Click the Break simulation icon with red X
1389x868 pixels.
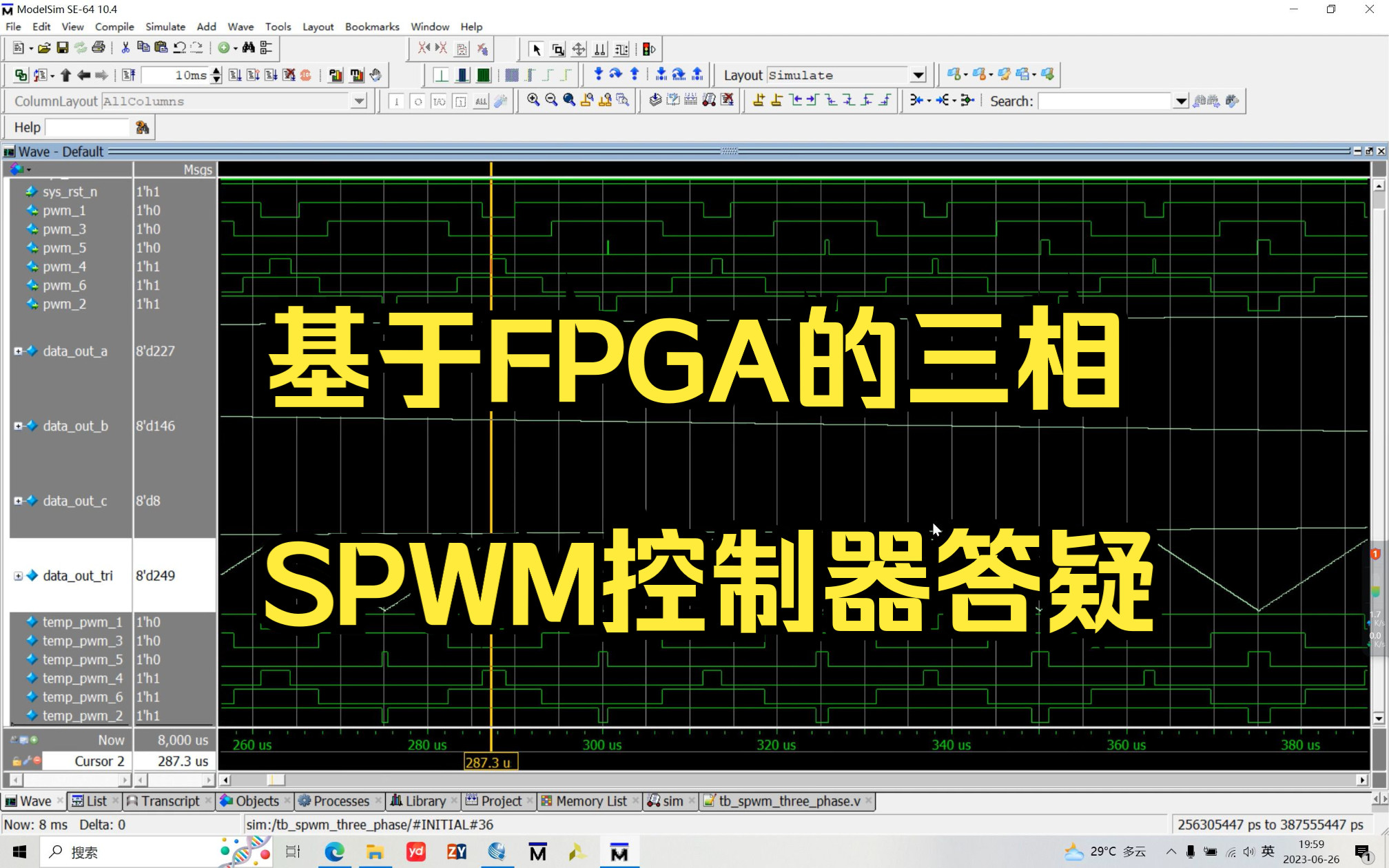289,75
